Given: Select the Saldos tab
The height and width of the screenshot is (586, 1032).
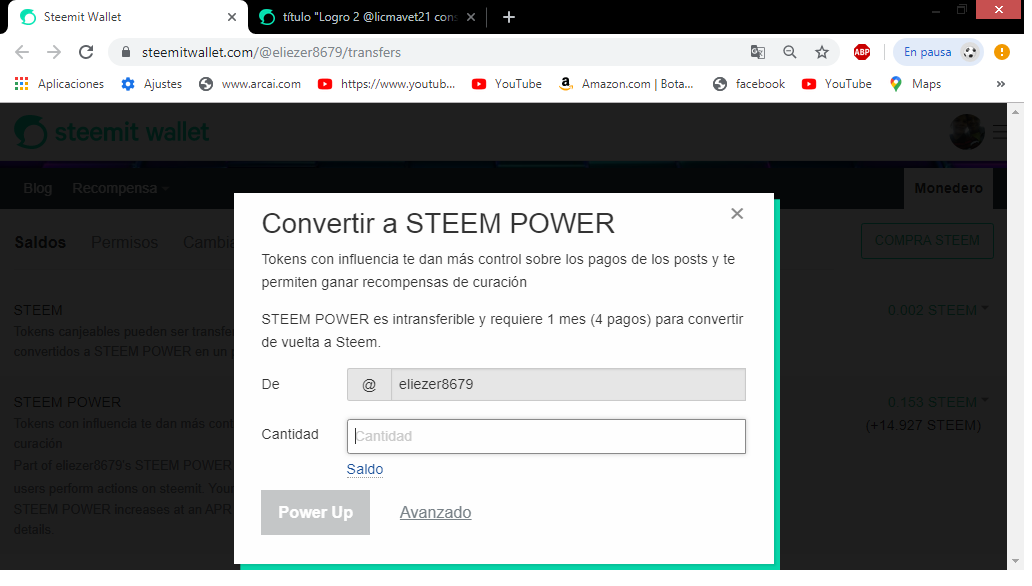Looking at the screenshot, I should [40, 244].
